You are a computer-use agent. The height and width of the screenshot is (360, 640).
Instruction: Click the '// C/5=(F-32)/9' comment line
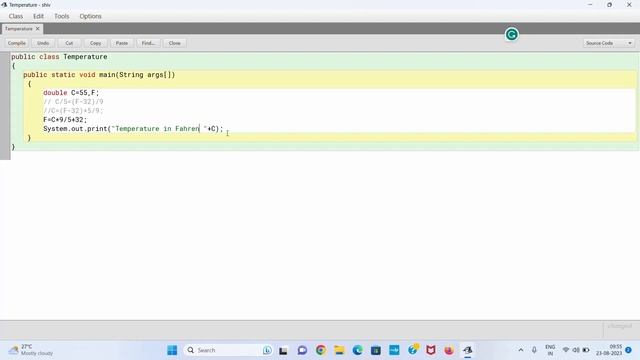73,102
